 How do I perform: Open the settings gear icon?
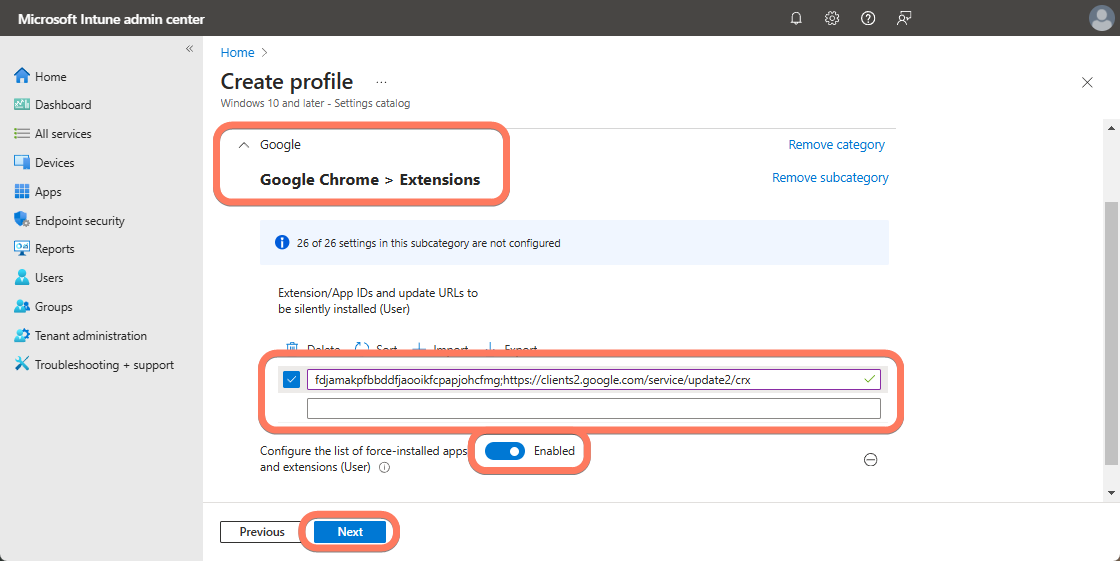point(832,18)
